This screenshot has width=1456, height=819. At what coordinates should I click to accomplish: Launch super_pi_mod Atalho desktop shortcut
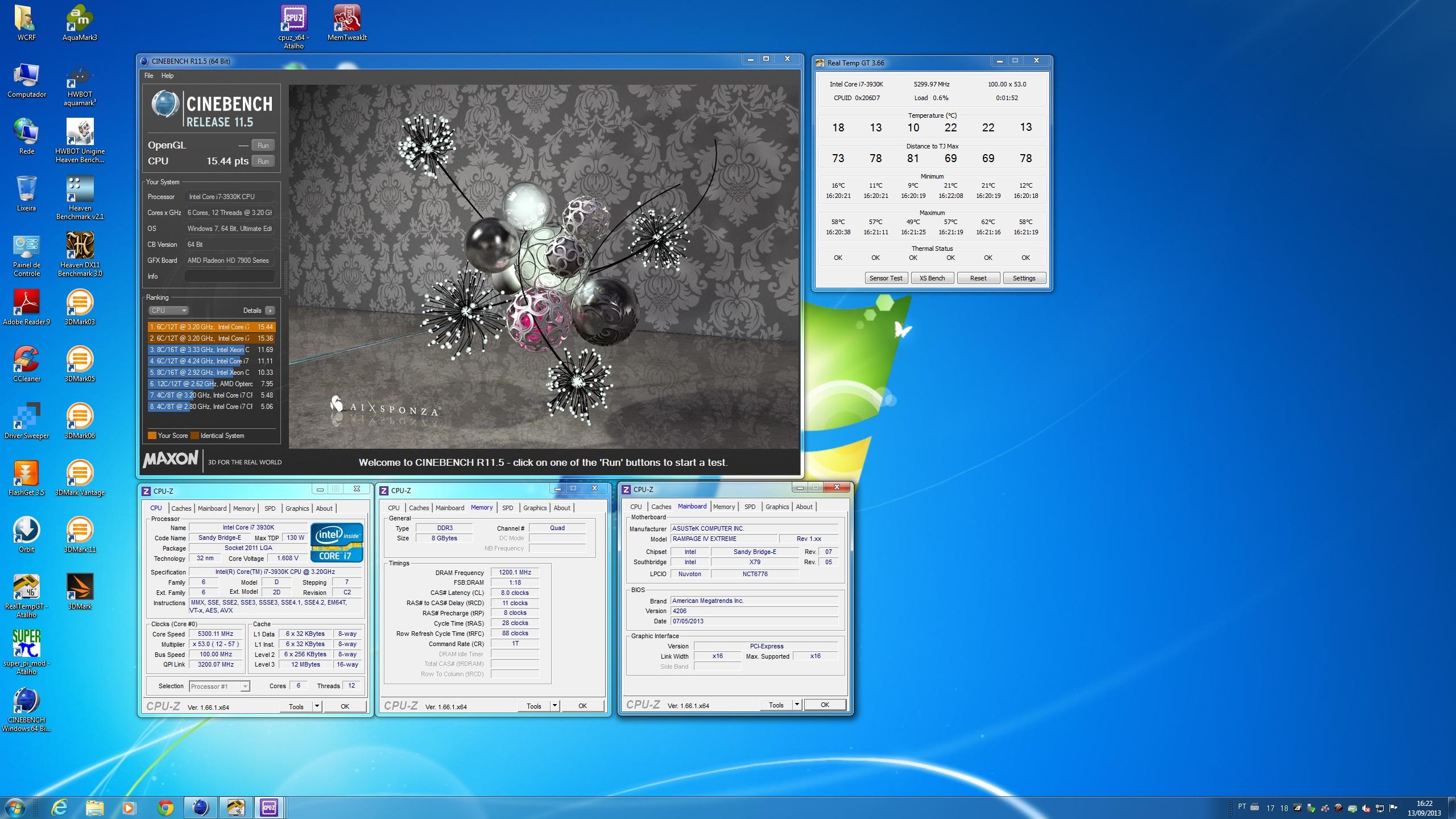pos(26,652)
